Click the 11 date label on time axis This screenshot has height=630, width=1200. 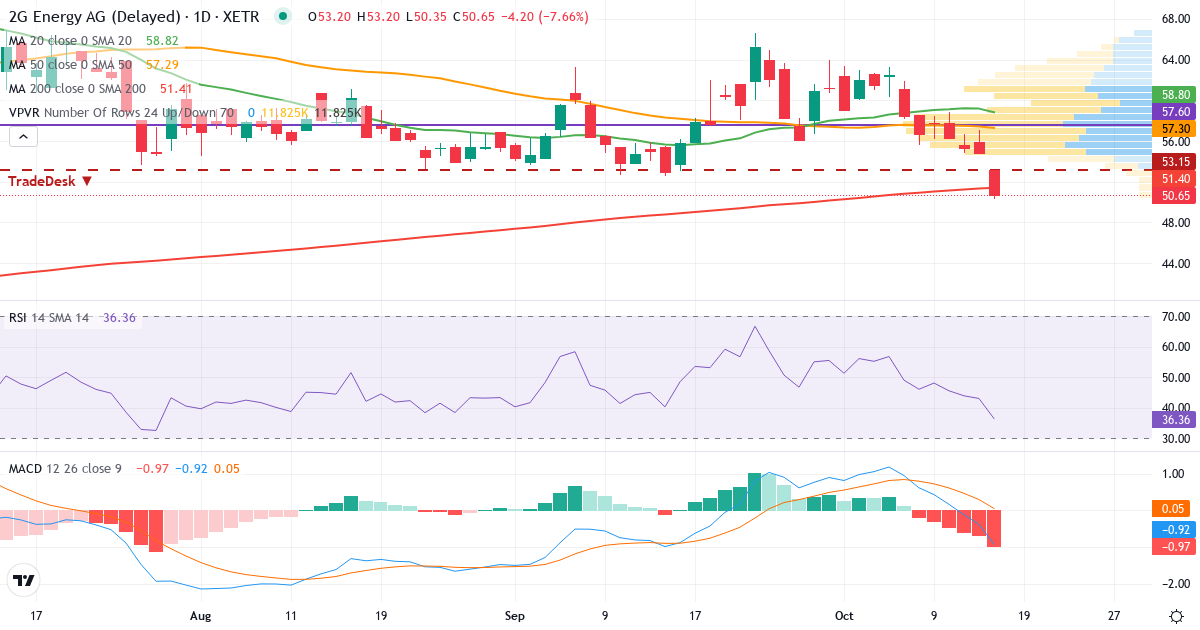coord(290,614)
